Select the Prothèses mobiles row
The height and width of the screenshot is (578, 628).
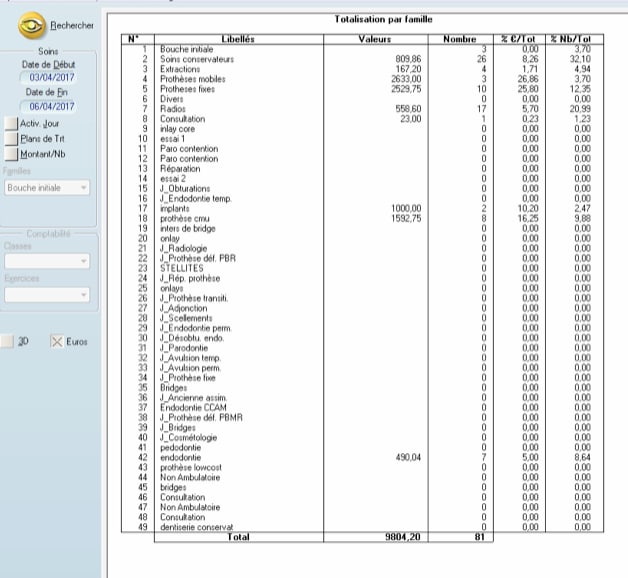point(362,79)
